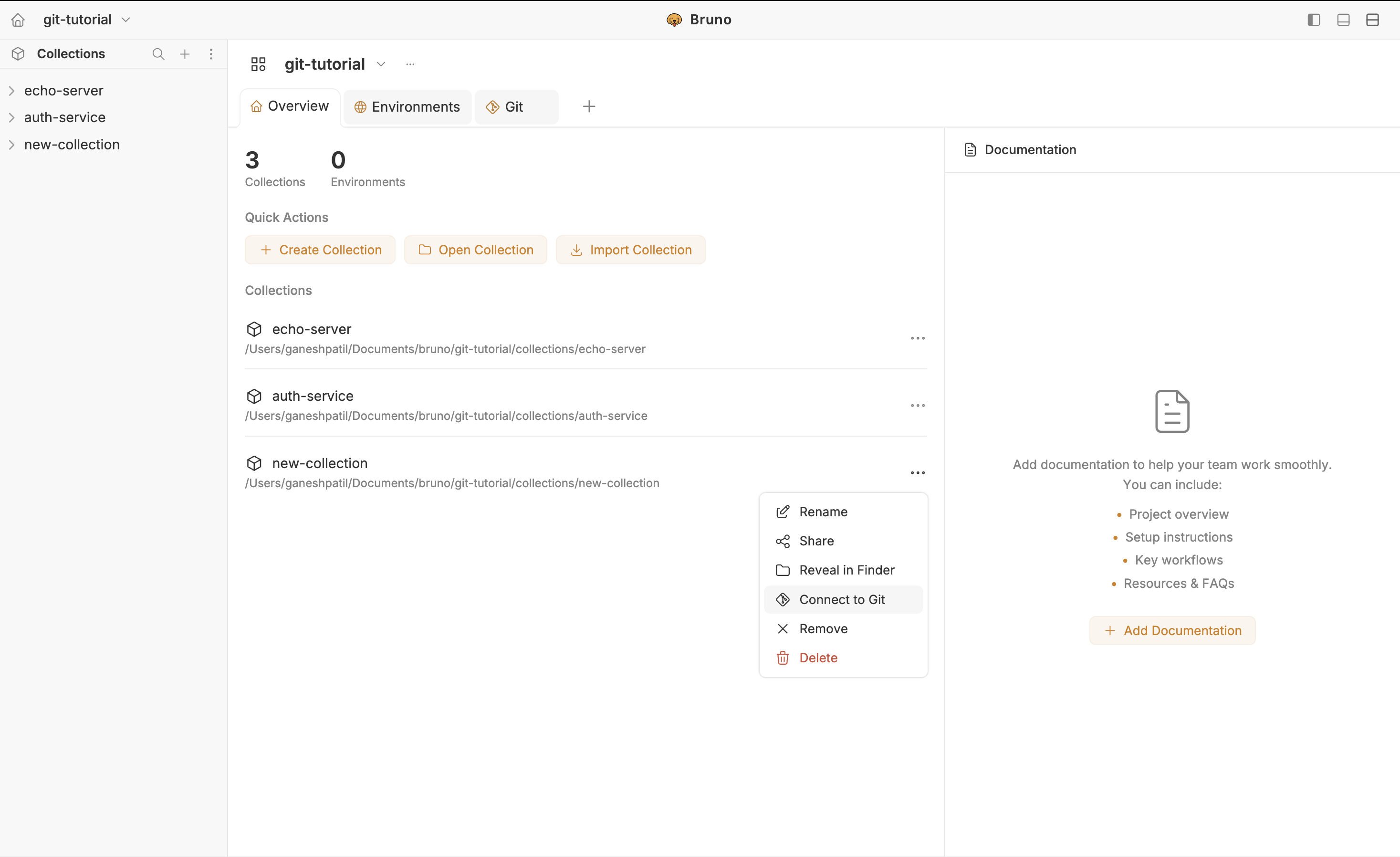This screenshot has width=1400, height=857.
Task: Open workspace more options ellipsis near heading
Action: (410, 64)
